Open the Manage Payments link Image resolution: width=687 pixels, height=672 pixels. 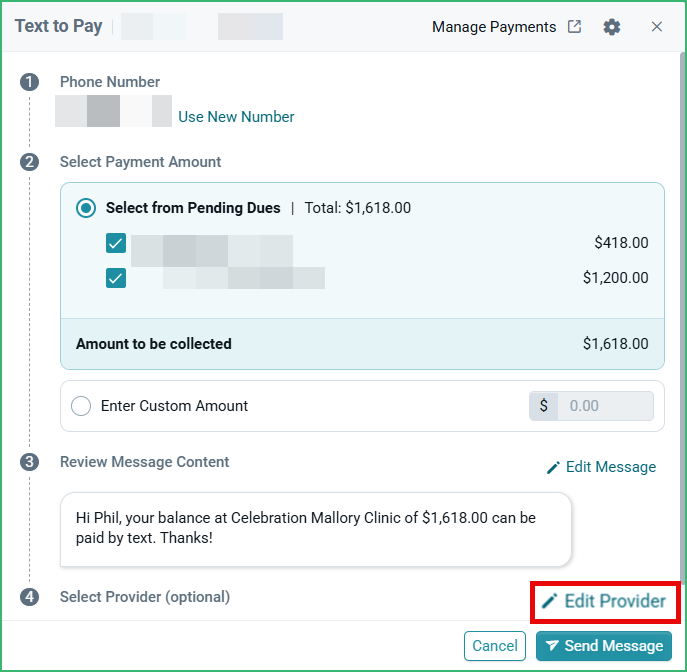[x=494, y=27]
